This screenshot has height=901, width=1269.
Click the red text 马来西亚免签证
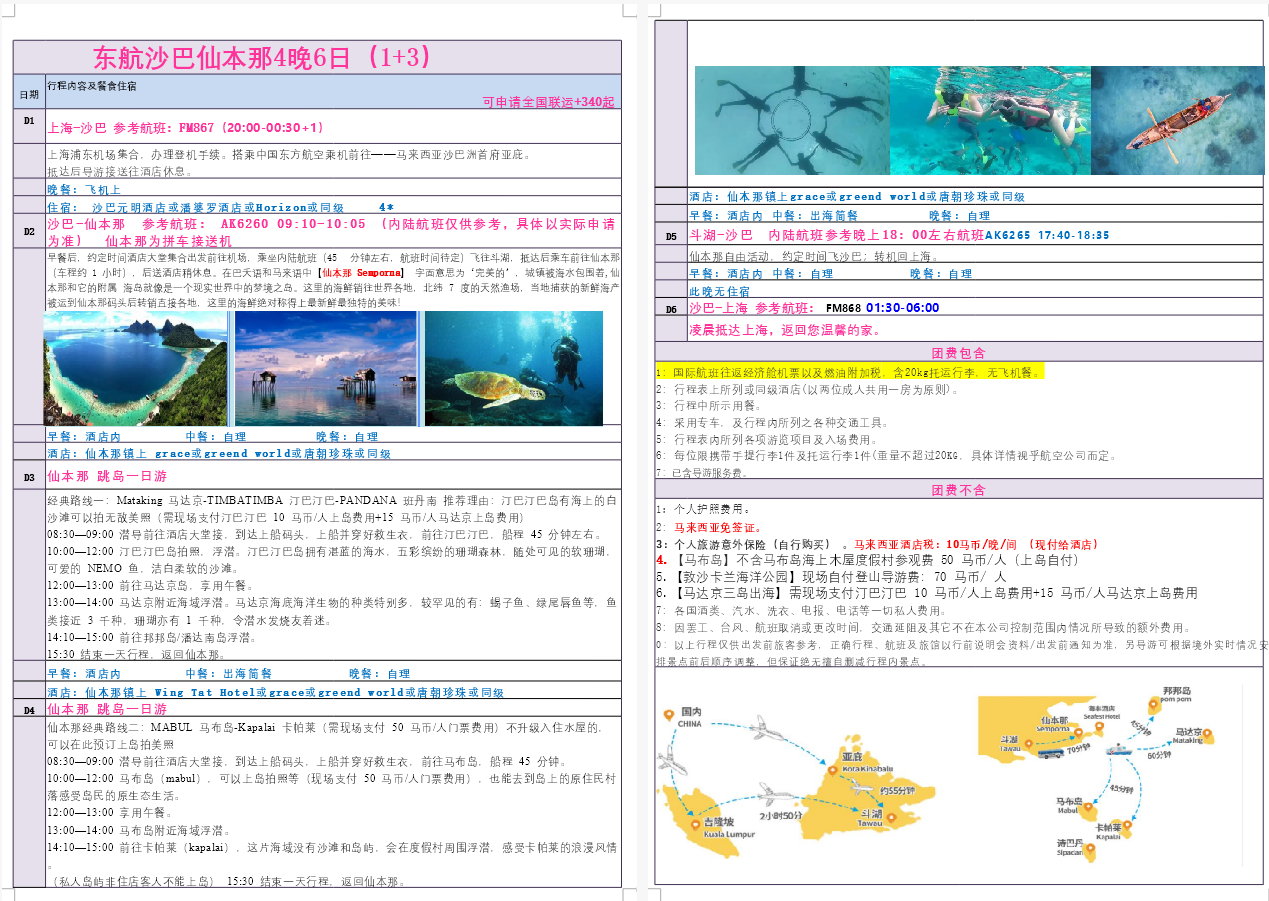(x=718, y=526)
